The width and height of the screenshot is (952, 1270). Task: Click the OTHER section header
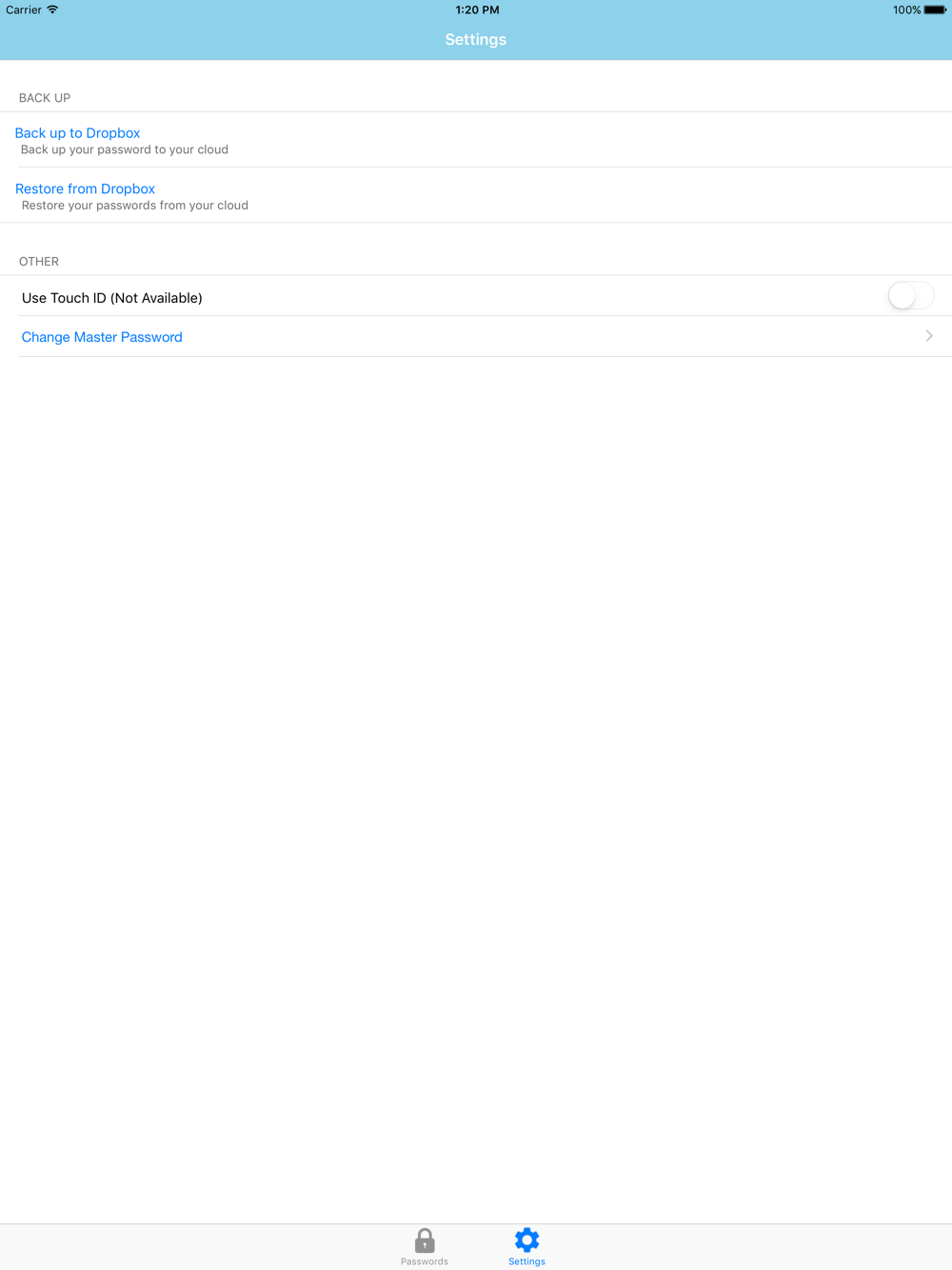(39, 262)
